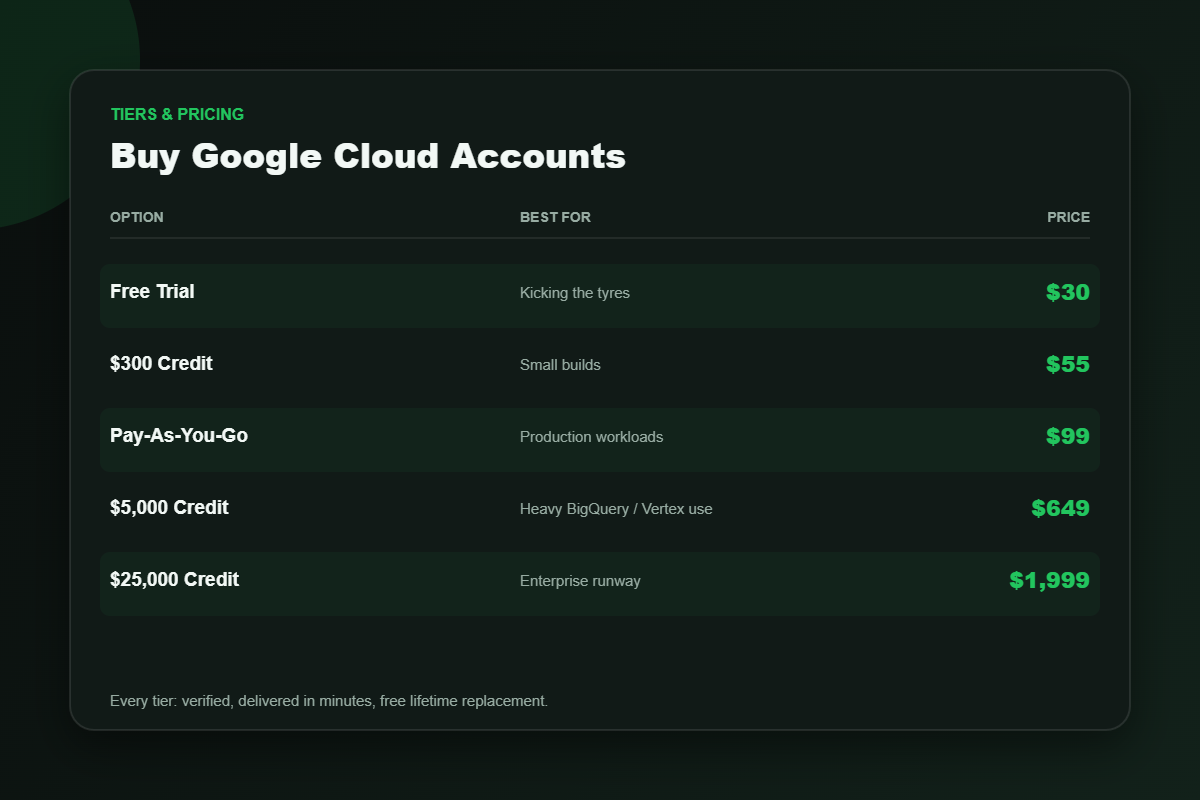The image size is (1200, 800).
Task: Click the 'Option' column header
Action: pyautogui.click(x=137, y=217)
